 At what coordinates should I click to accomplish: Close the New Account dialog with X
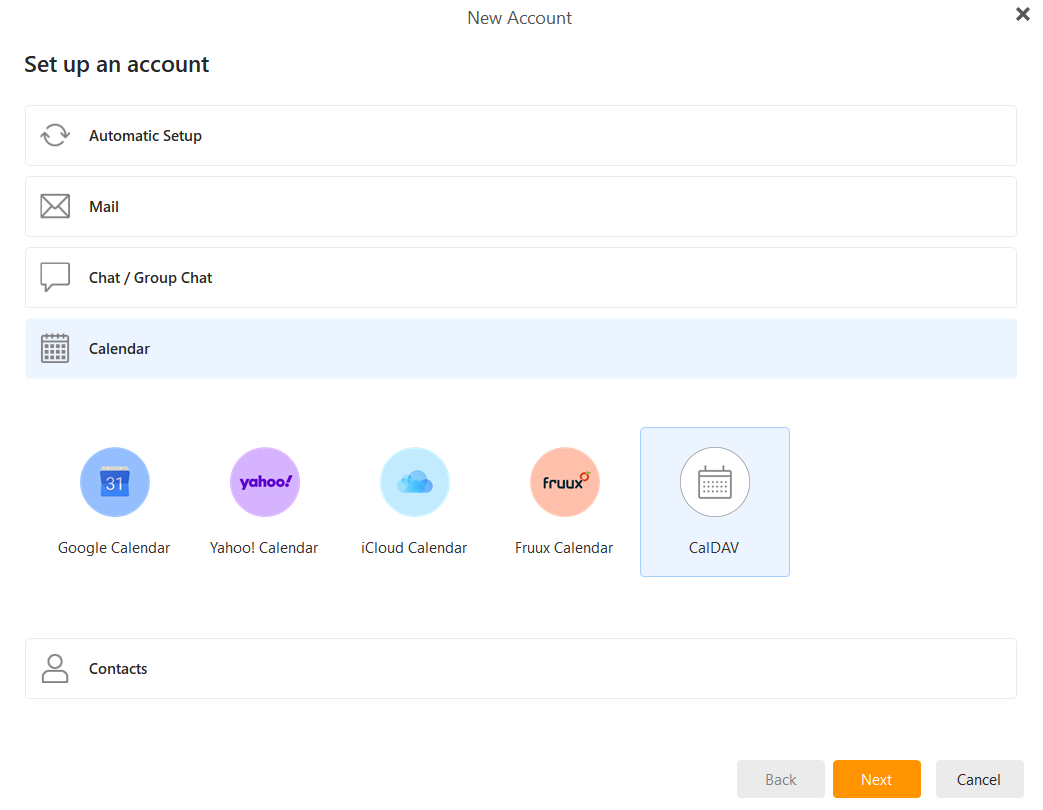(x=1022, y=14)
